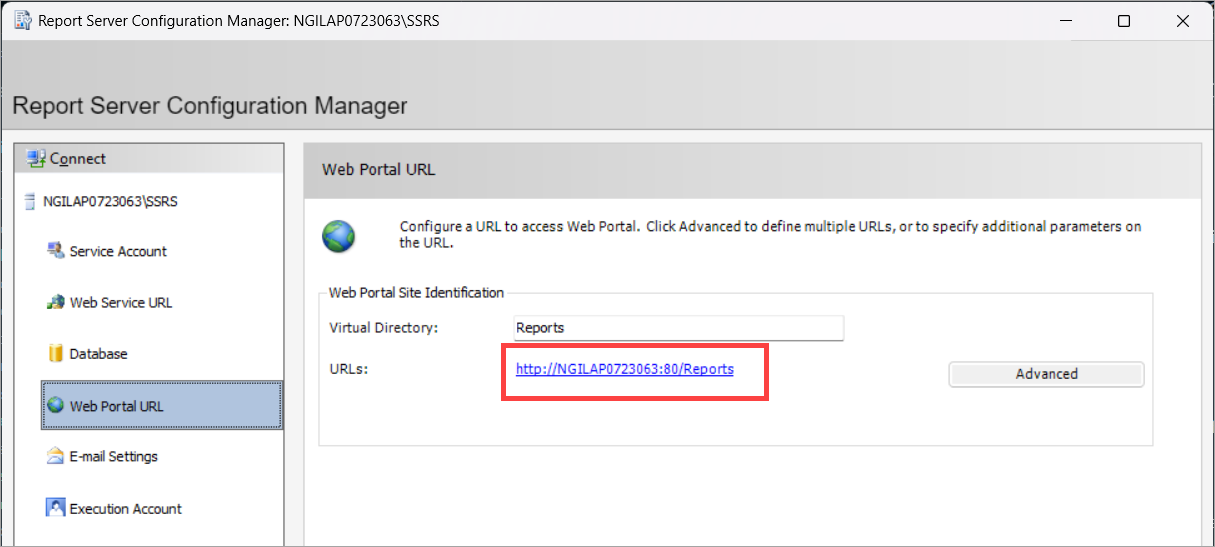
Task: Click the Execution Account icon
Action: tap(56, 508)
